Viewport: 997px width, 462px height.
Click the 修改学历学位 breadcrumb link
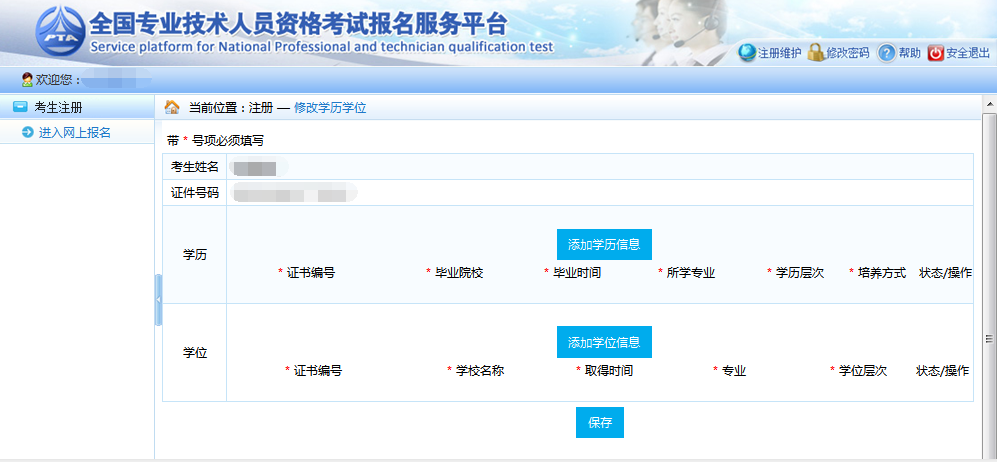(330, 107)
